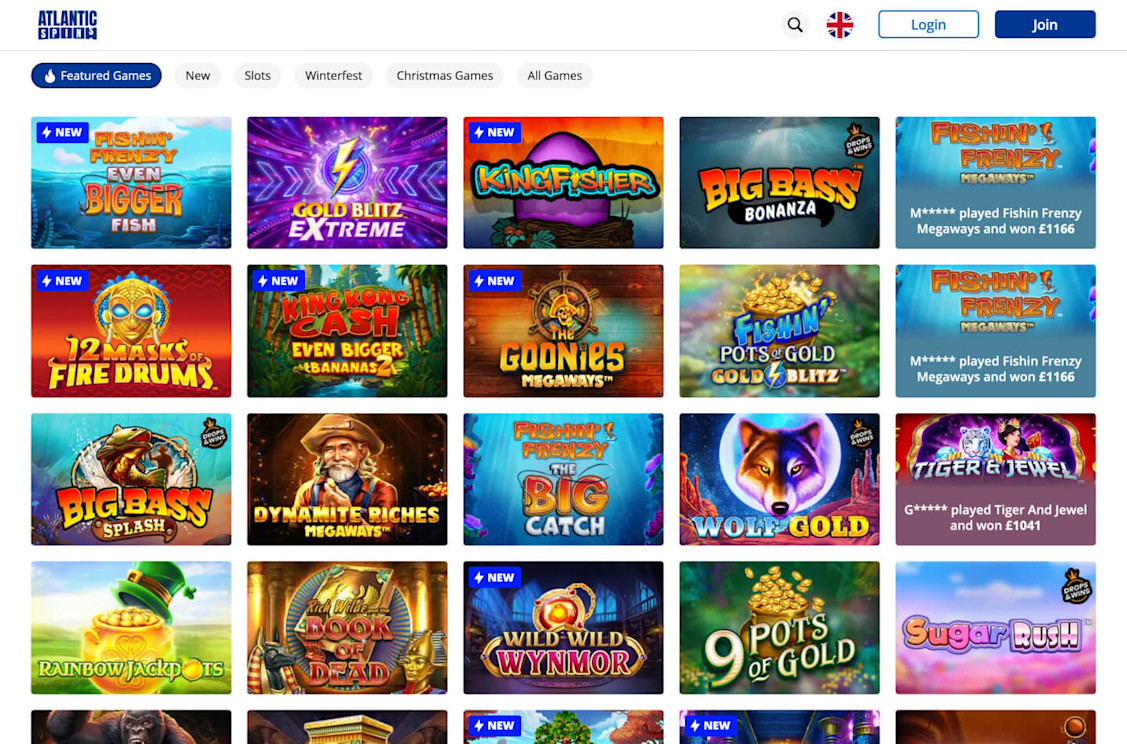Click NEW badge on Fishin' Frenzy Even Bigger Fish
1127x744 pixels.
[x=63, y=132]
